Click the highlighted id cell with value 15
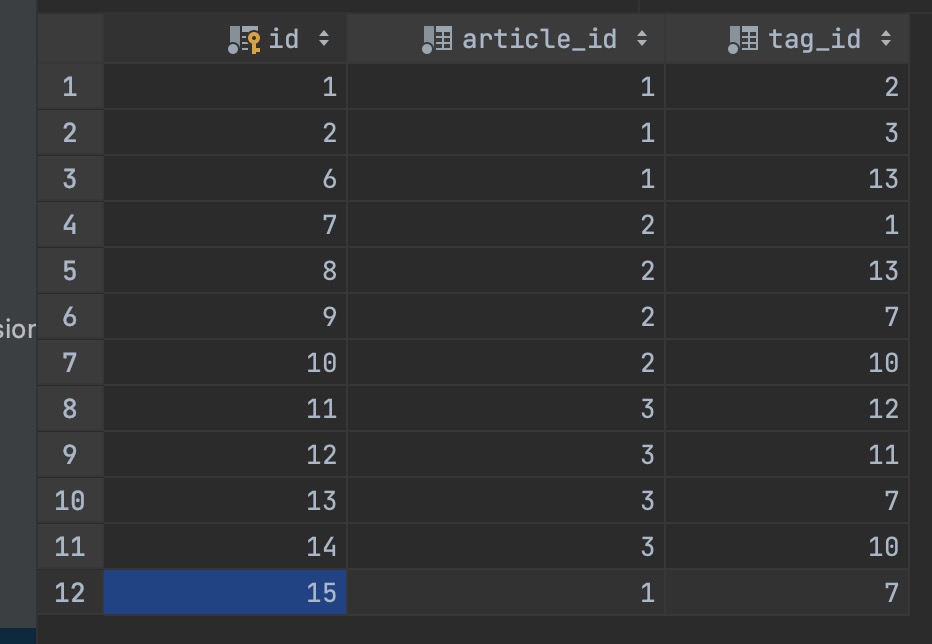This screenshot has height=644, width=932. [x=226, y=593]
